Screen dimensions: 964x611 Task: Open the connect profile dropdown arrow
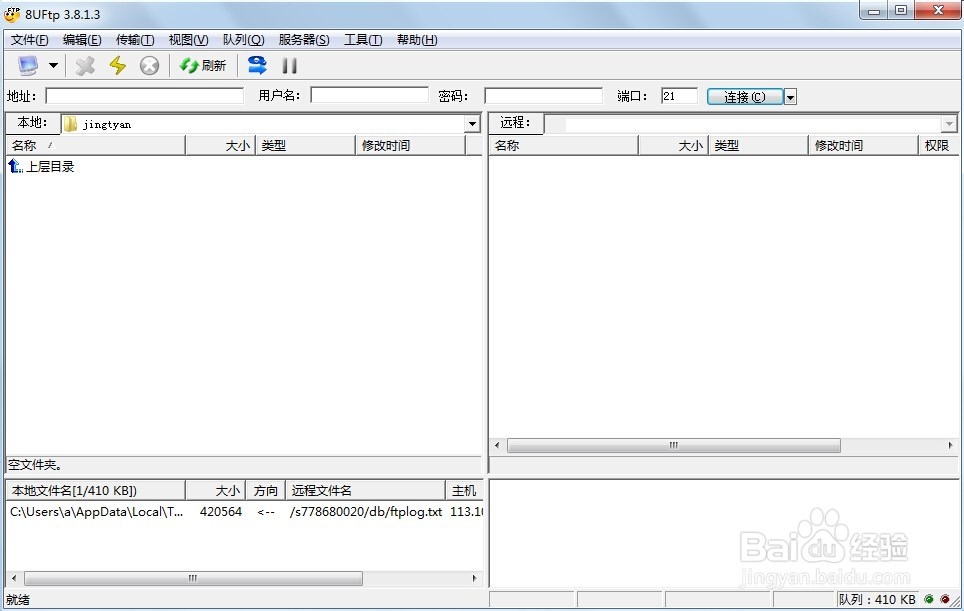pyautogui.click(x=790, y=96)
